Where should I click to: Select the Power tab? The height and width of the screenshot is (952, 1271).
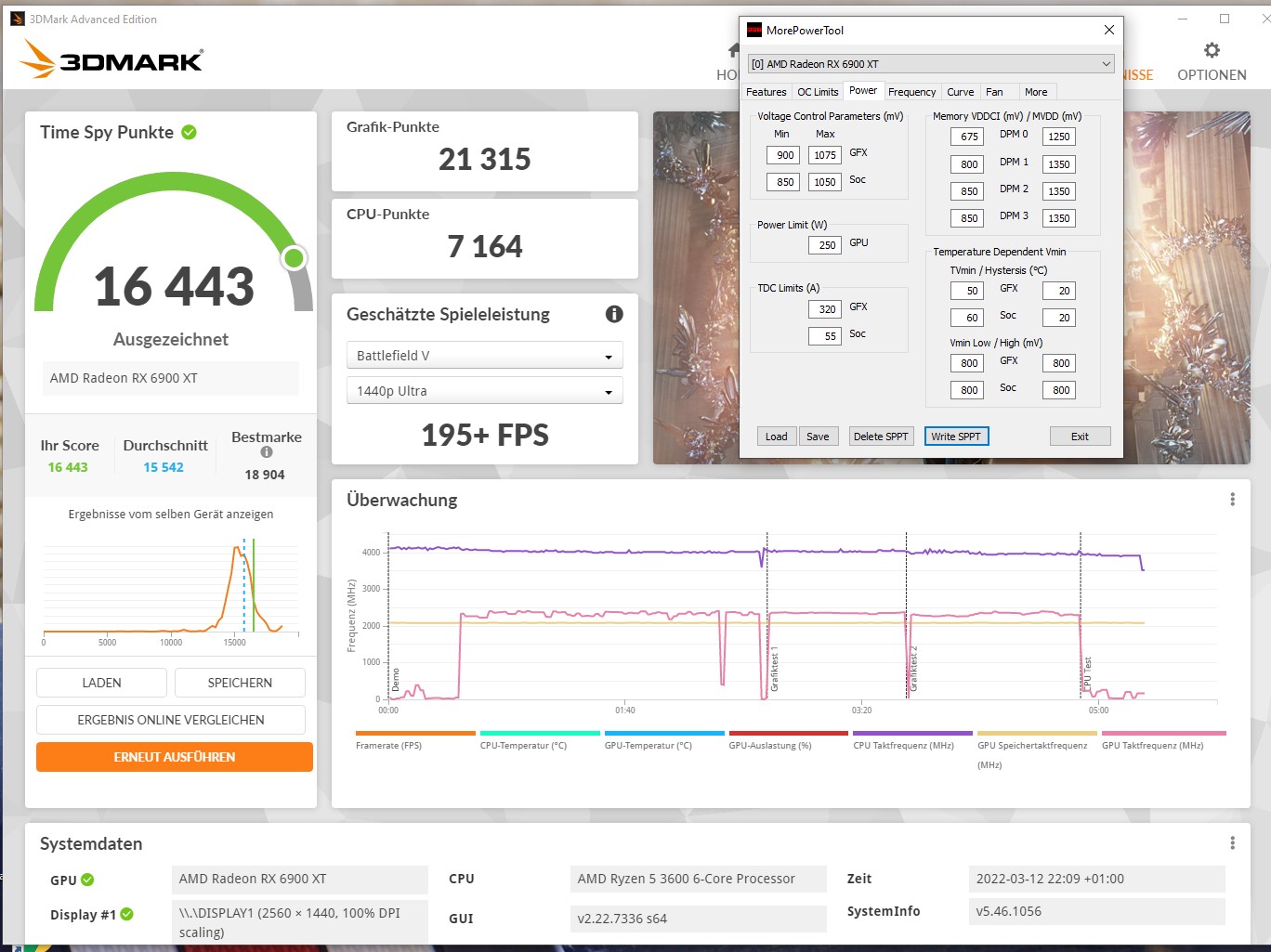point(863,90)
